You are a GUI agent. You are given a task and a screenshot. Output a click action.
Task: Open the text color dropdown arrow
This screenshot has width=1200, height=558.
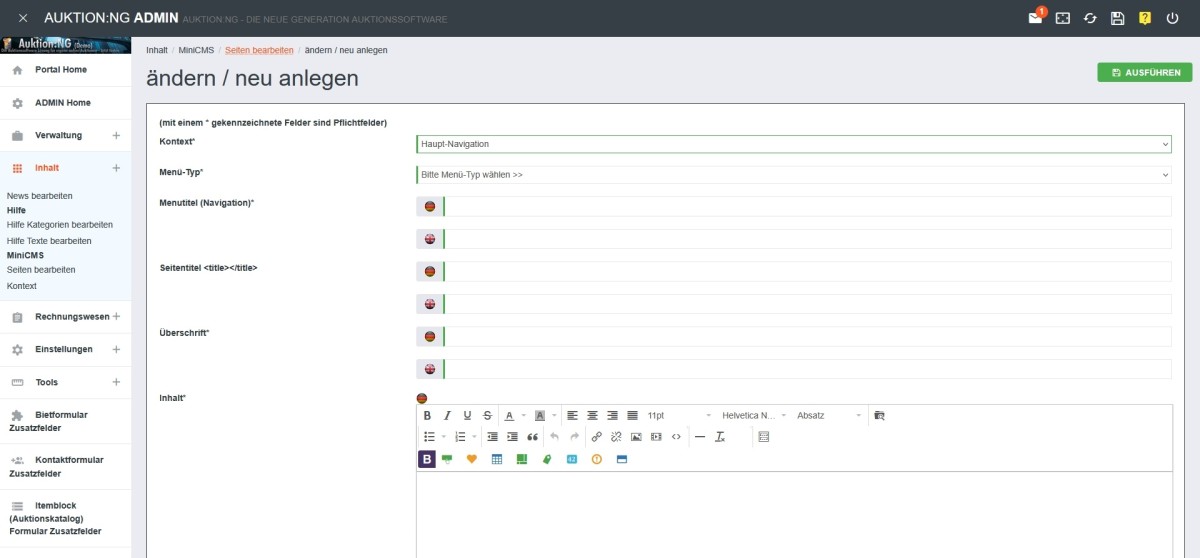[x=523, y=415]
